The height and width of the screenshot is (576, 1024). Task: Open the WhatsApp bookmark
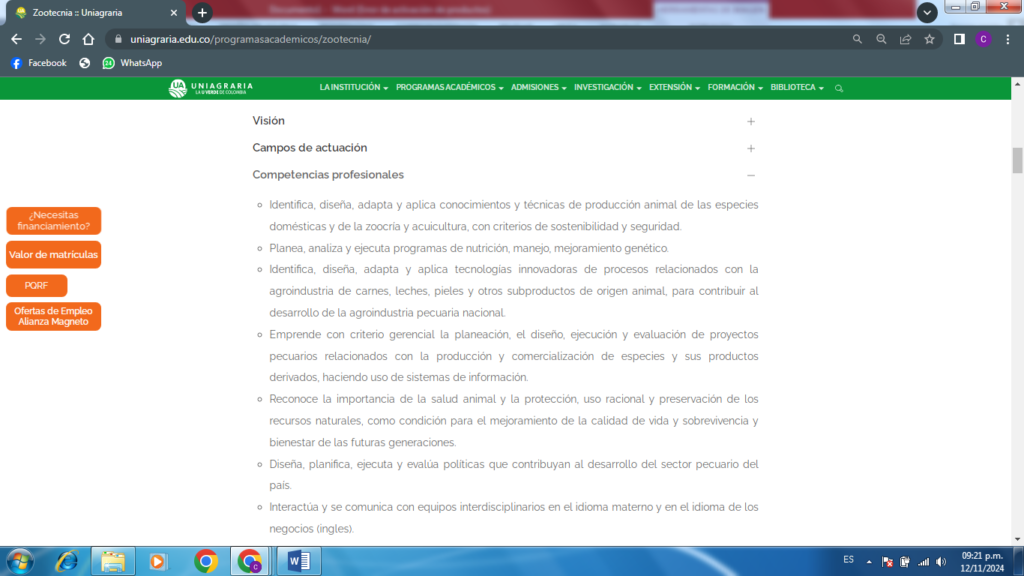coord(132,63)
